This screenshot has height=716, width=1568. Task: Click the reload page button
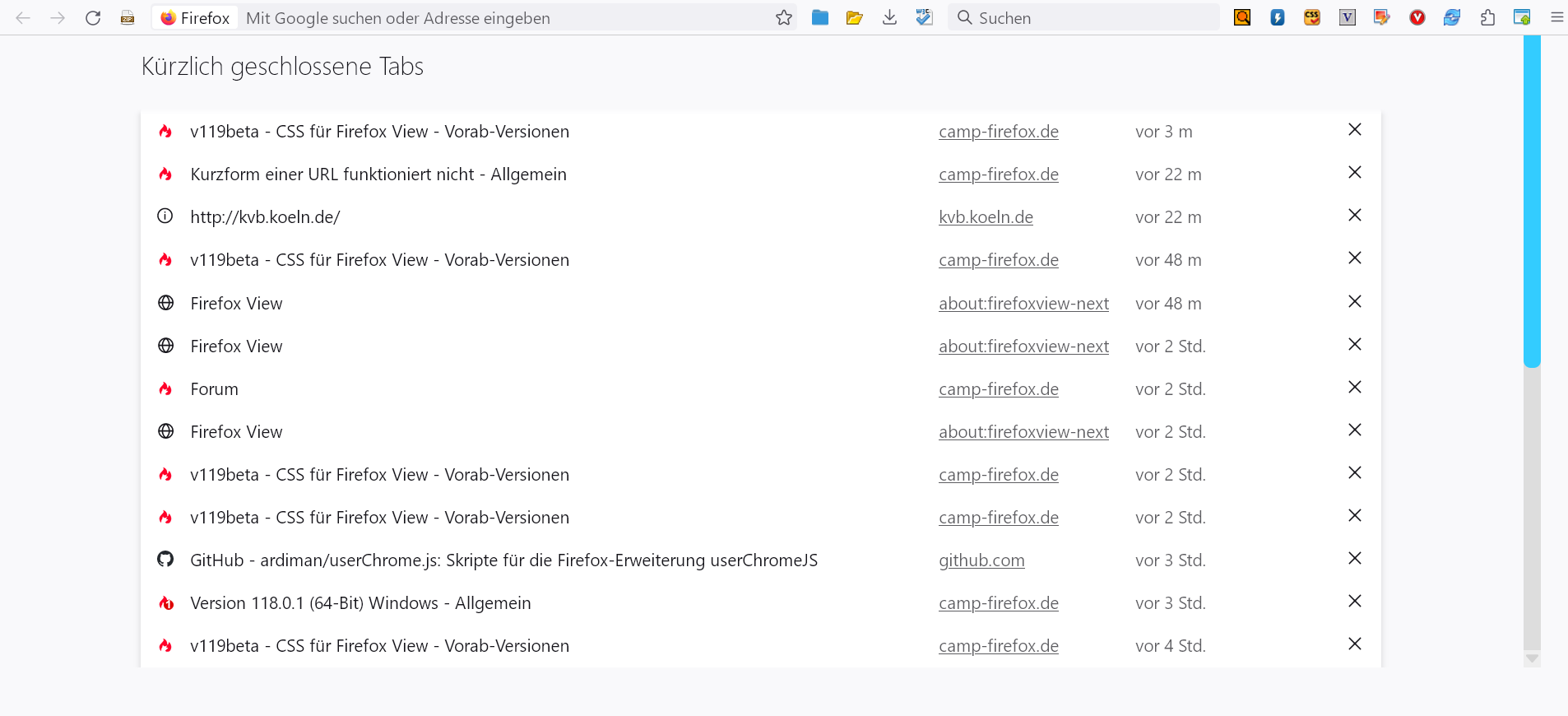click(93, 18)
